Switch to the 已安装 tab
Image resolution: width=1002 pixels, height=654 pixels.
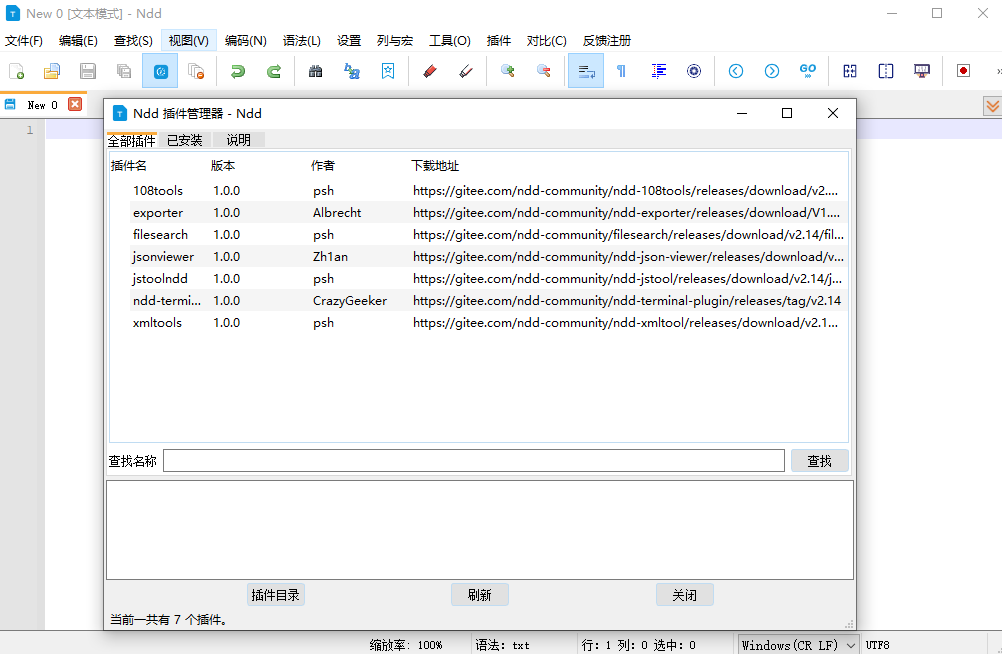click(x=185, y=140)
